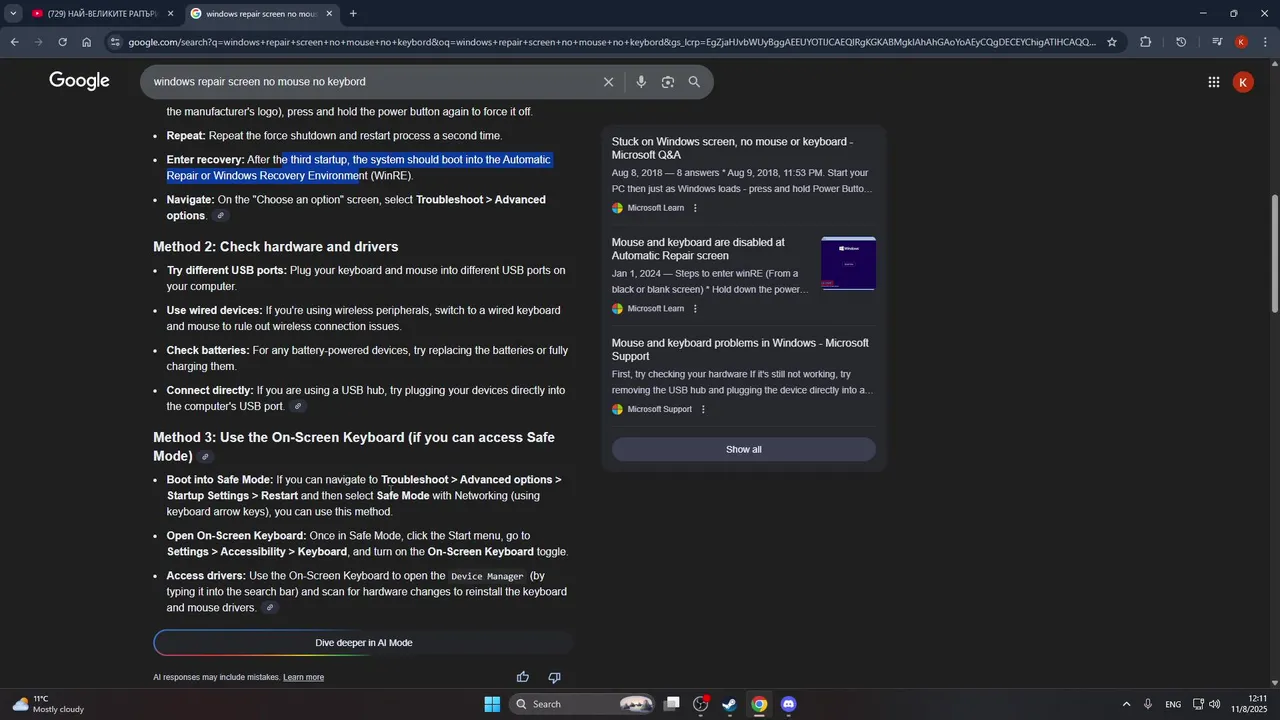Open source link icon after Connect directly
The height and width of the screenshot is (720, 1280).
pyautogui.click(x=297, y=407)
